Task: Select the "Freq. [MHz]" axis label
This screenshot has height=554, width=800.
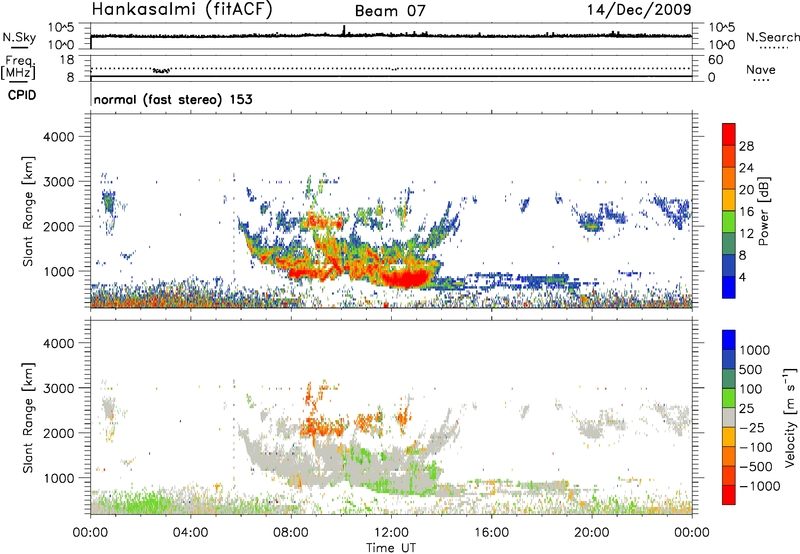Action: 18,68
